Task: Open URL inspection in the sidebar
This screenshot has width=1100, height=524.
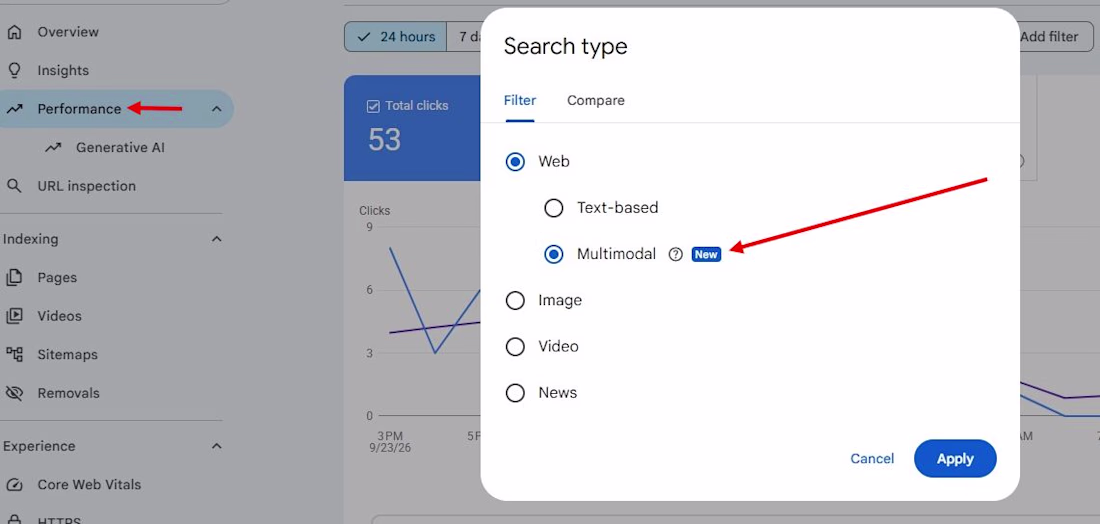Action: (x=87, y=187)
